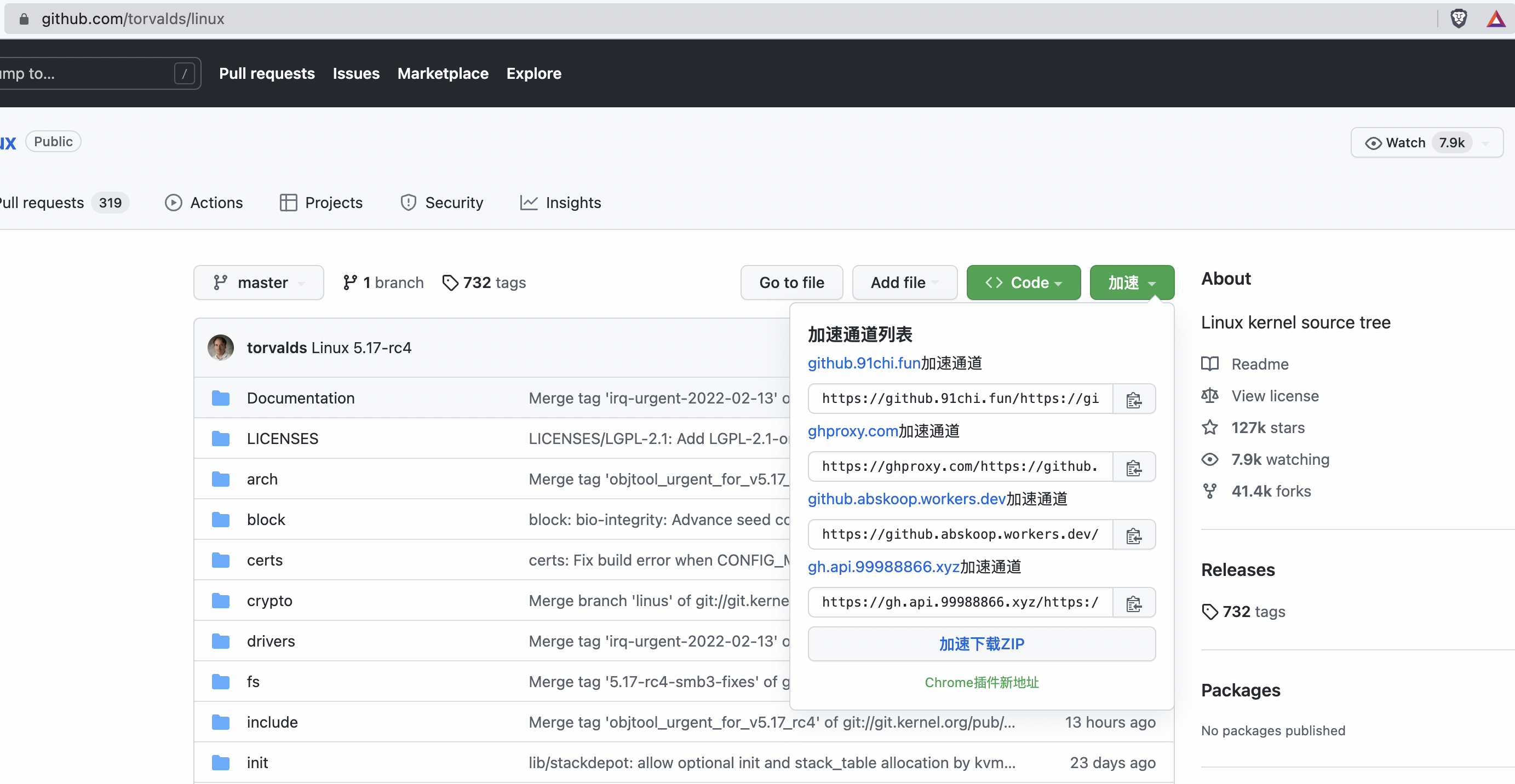Click the github.91chi.fun URL text field

[x=960, y=399]
